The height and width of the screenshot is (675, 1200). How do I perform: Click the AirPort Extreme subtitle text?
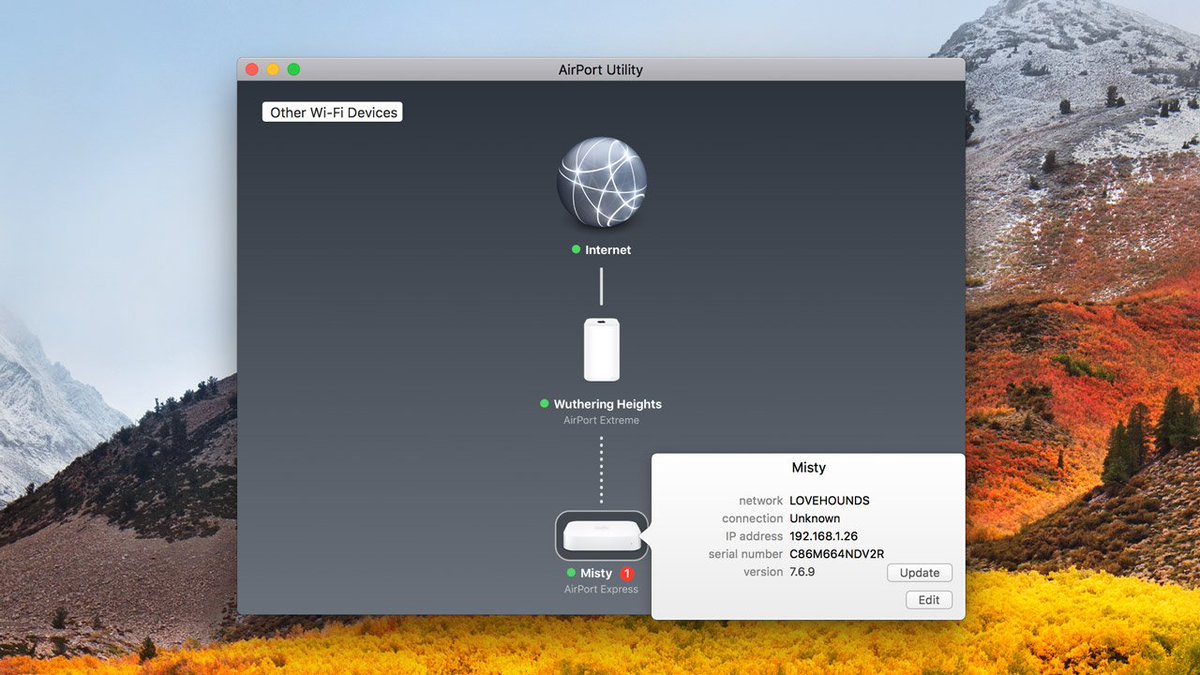[601, 421]
